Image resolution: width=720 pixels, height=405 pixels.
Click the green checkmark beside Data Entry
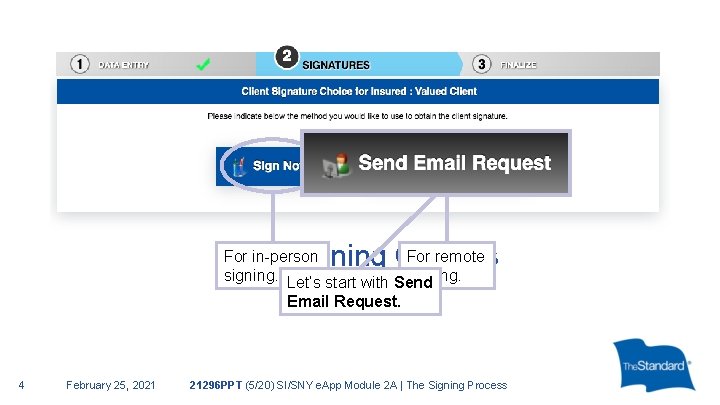[203, 64]
